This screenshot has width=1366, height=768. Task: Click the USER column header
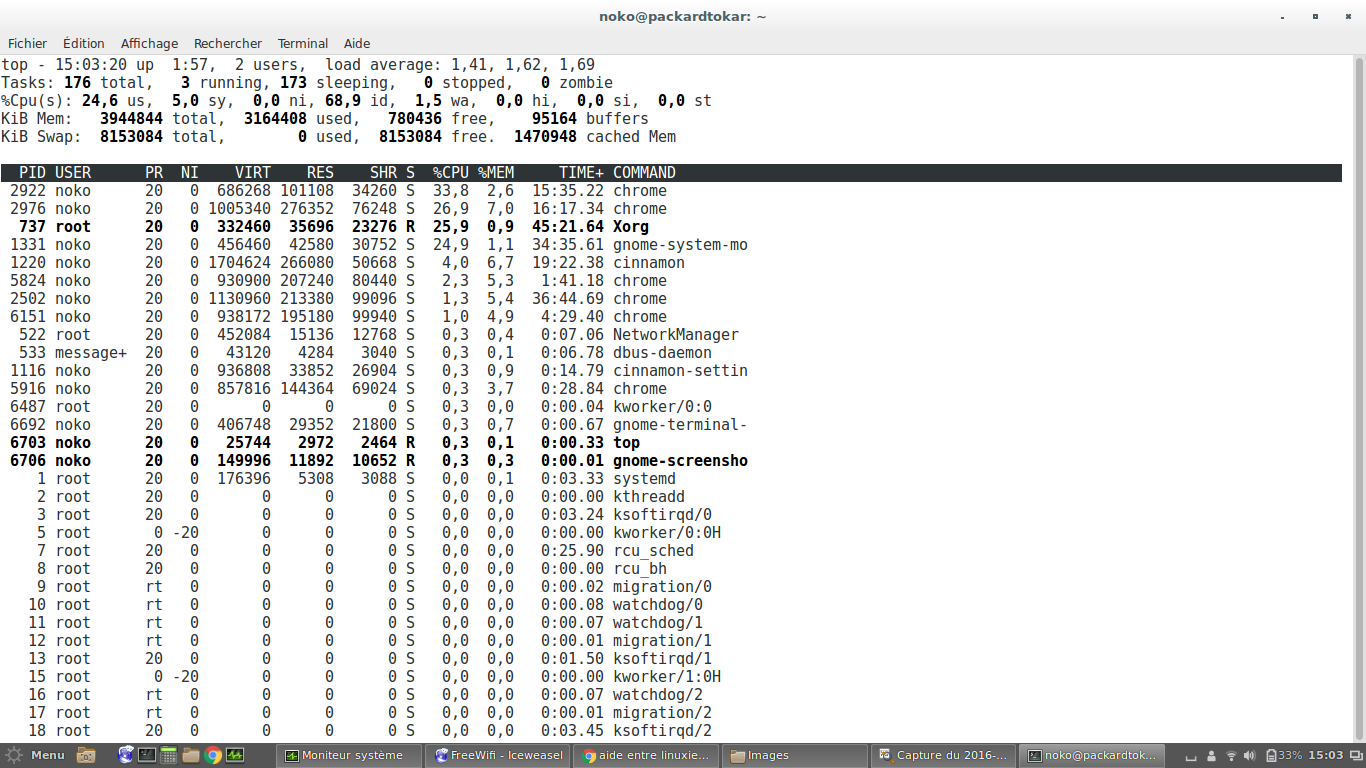point(73,173)
